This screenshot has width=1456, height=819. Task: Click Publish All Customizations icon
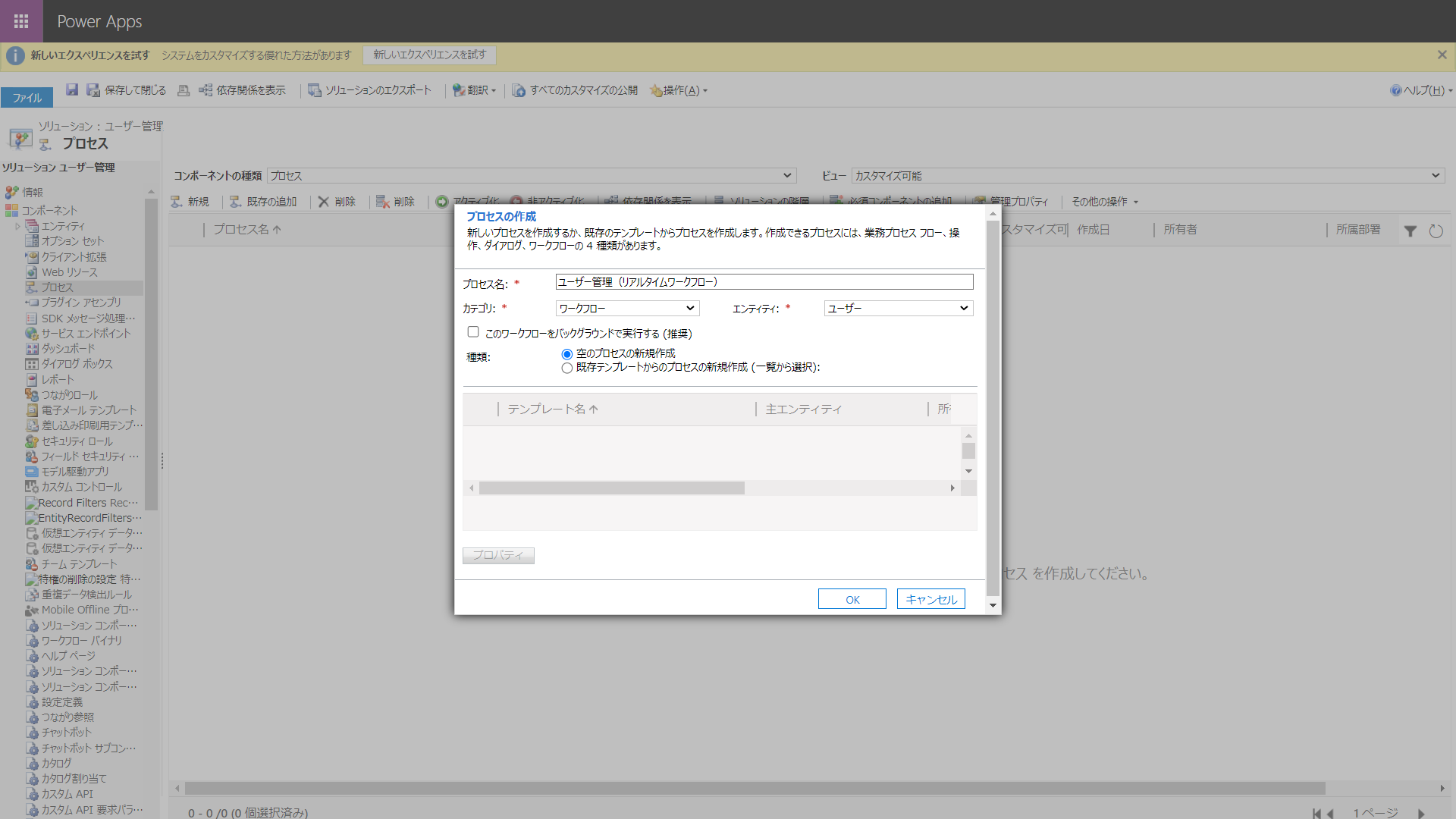[x=519, y=90]
